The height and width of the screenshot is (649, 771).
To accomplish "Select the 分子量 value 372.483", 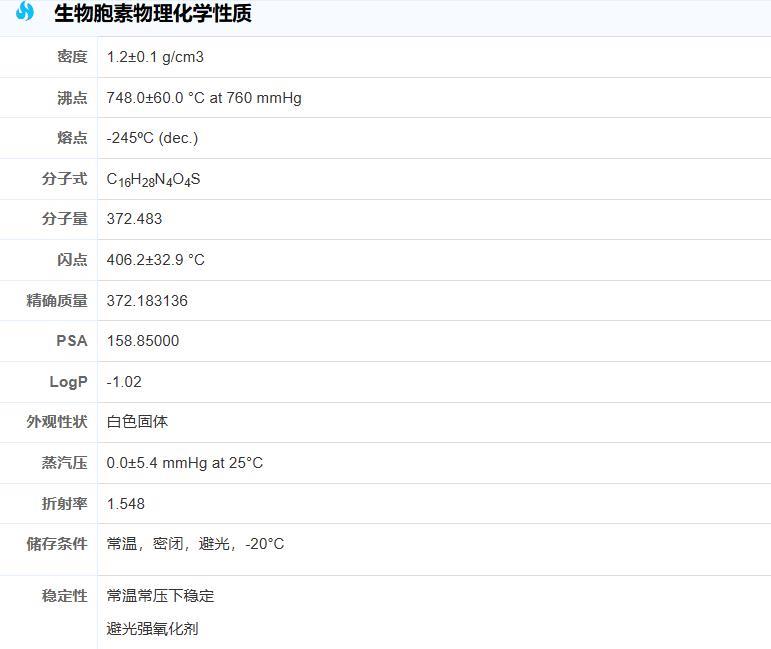I will (x=134, y=219).
